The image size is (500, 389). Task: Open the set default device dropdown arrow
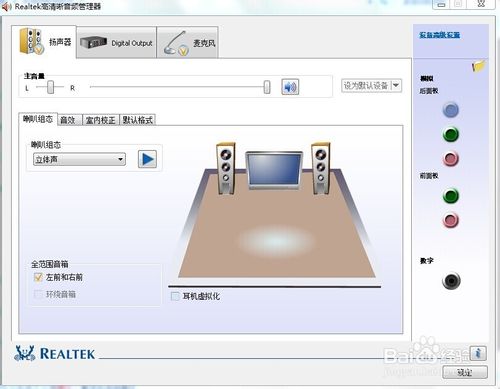tap(396, 86)
